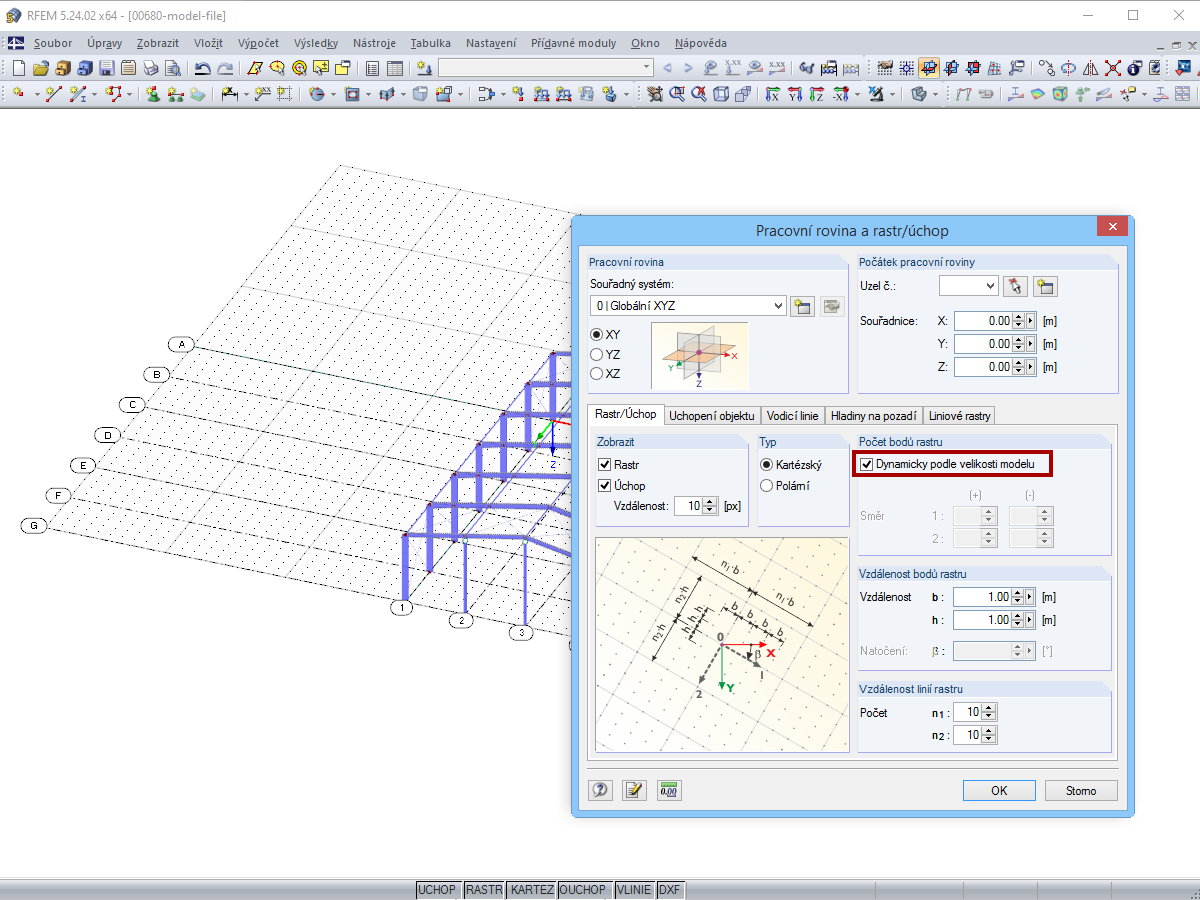Open the Uzel č. dropdown
The height and width of the screenshot is (900, 1200).
tap(968, 286)
